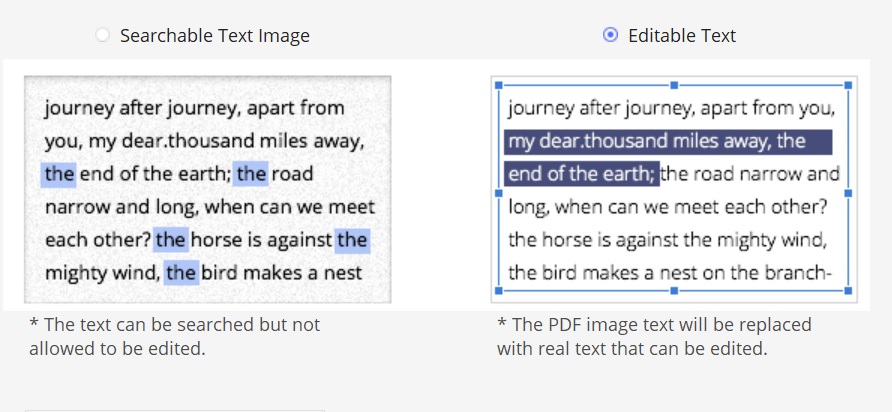Click the top-center handle of the text box

[x=674, y=85]
